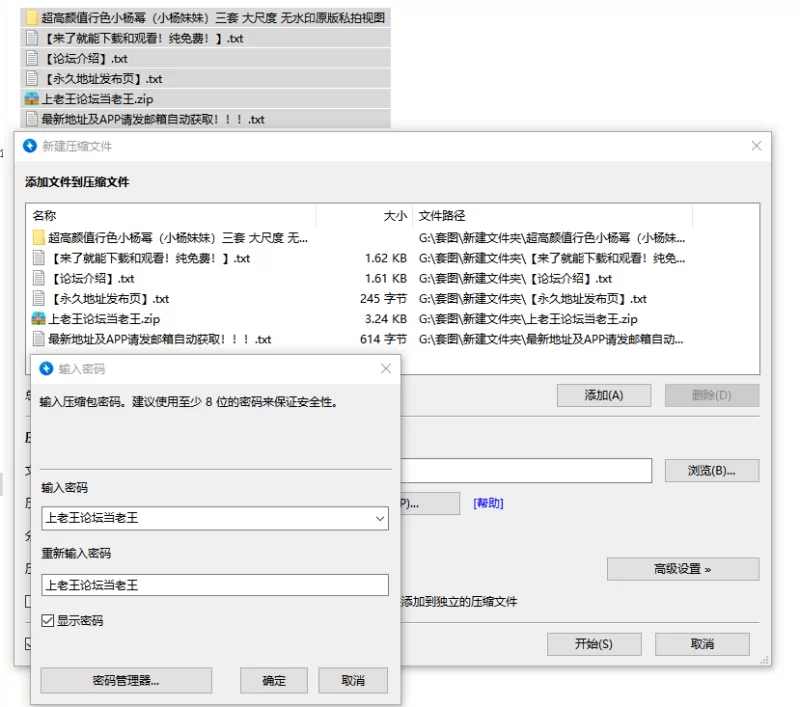Select 最新地址及APP txt icon in Explorer background
This screenshot has width=800, height=707.
[32, 119]
